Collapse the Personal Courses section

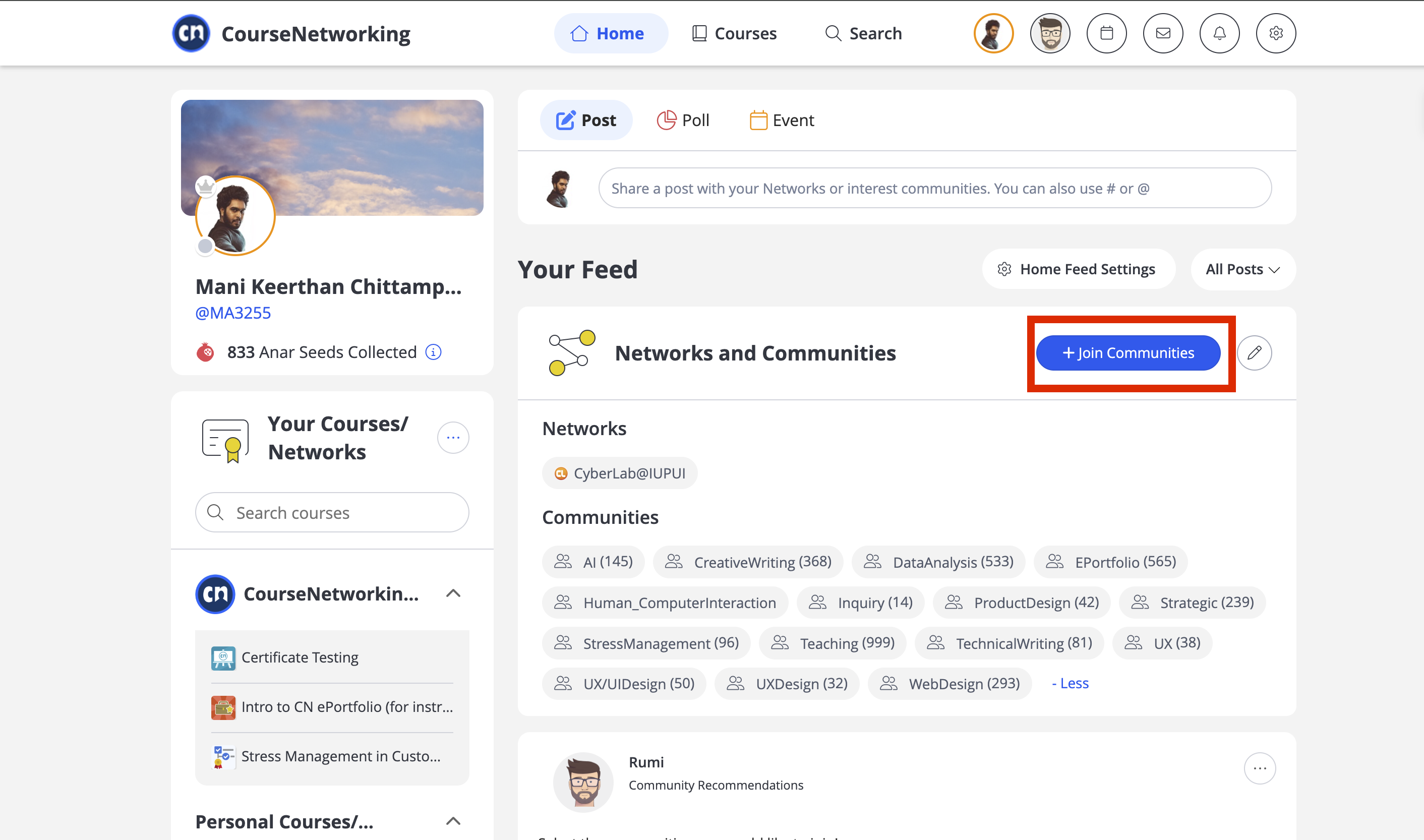coord(453,821)
